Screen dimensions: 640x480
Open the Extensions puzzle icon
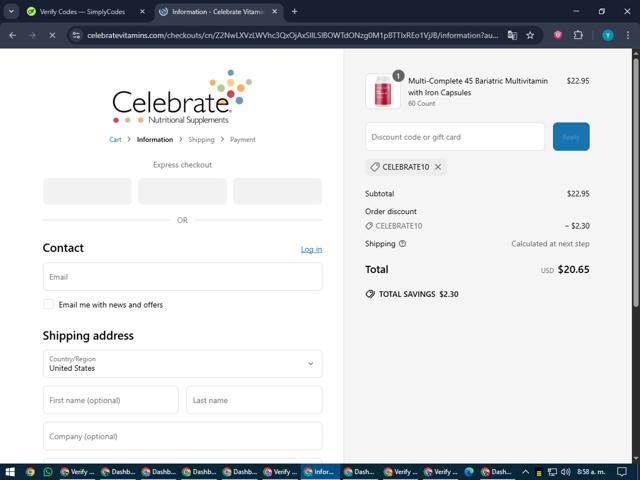coord(578,36)
